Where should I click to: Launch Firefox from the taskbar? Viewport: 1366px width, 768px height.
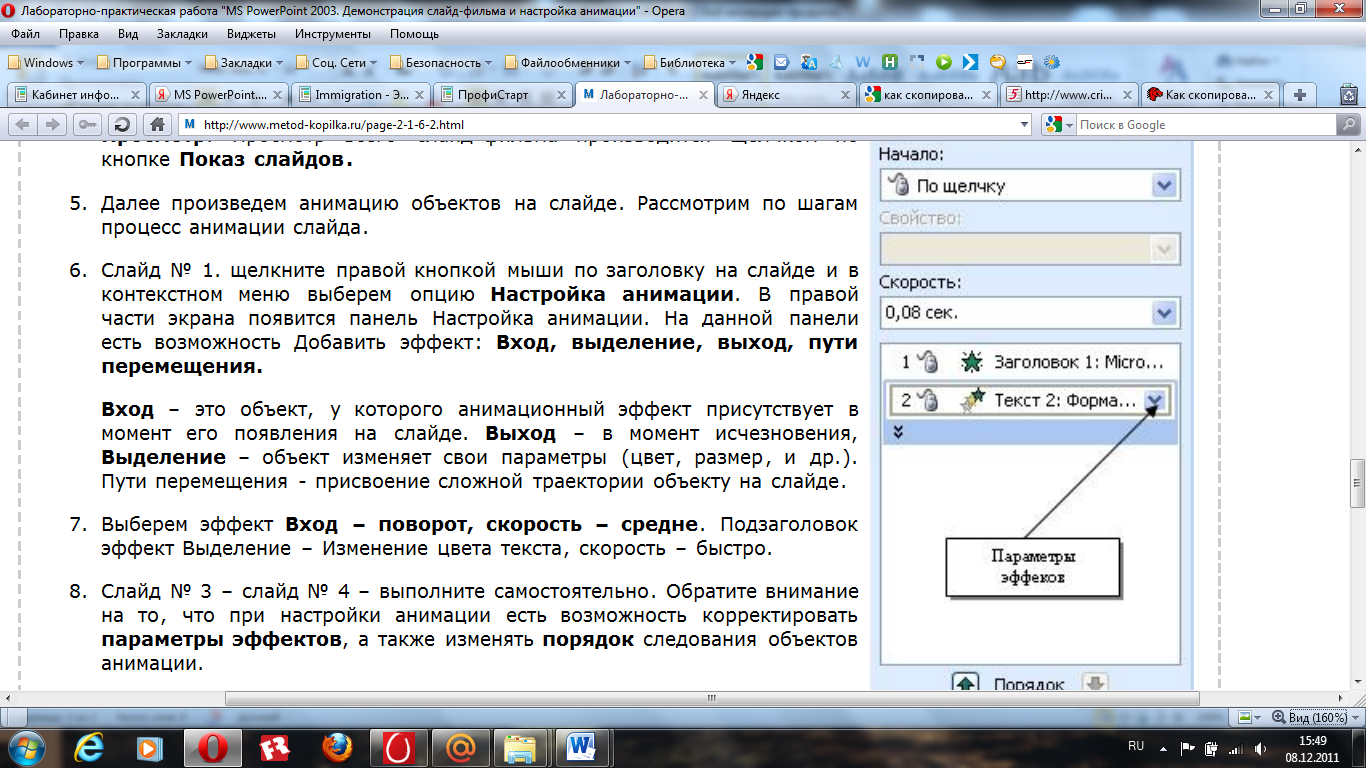(337, 747)
